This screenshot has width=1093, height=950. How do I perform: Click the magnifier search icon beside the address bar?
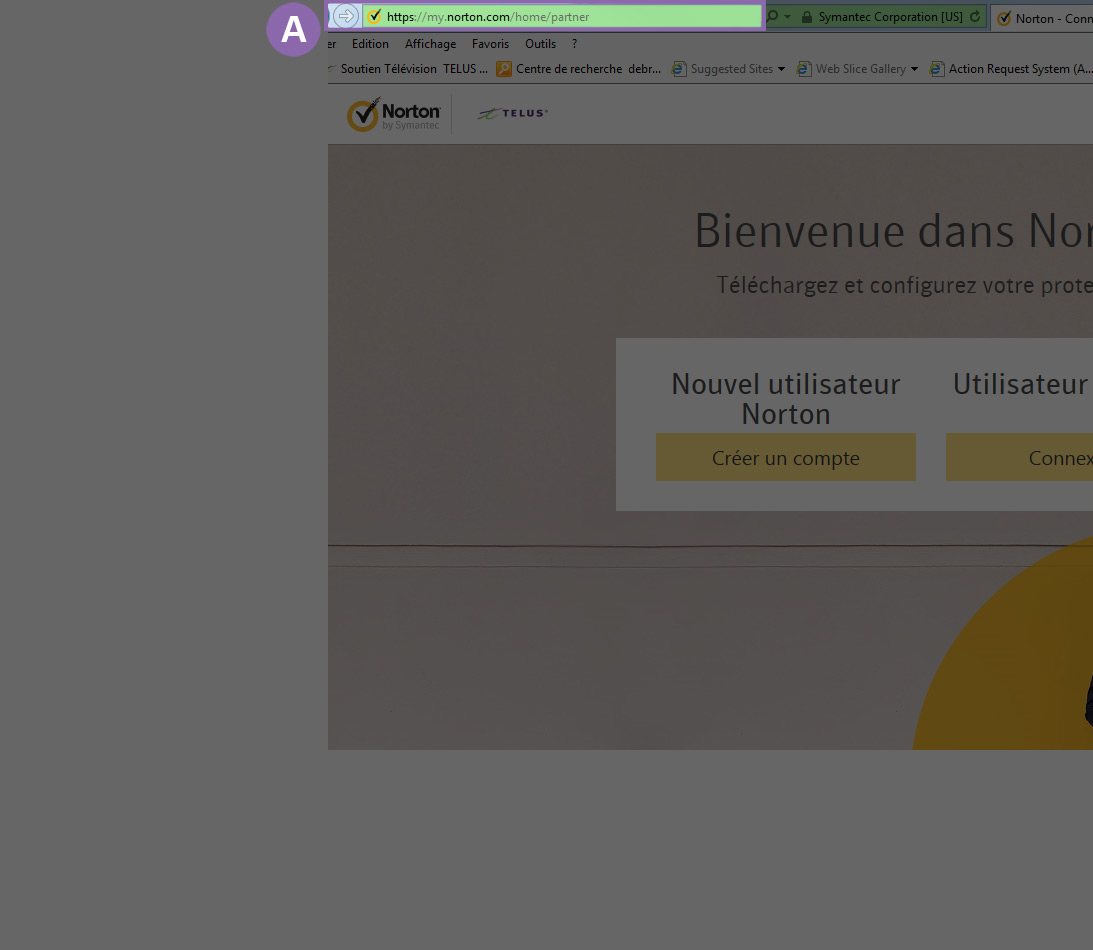772,16
